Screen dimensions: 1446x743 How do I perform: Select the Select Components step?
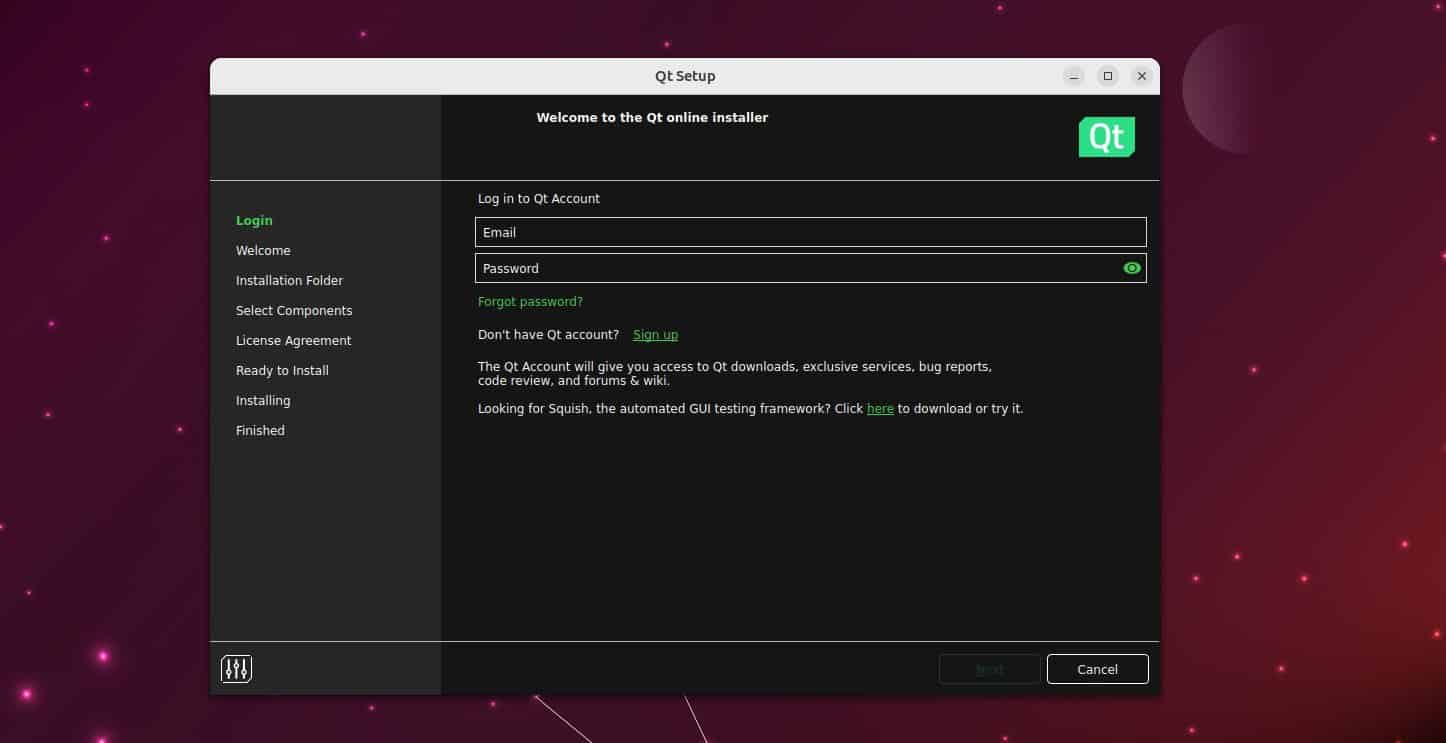point(294,310)
